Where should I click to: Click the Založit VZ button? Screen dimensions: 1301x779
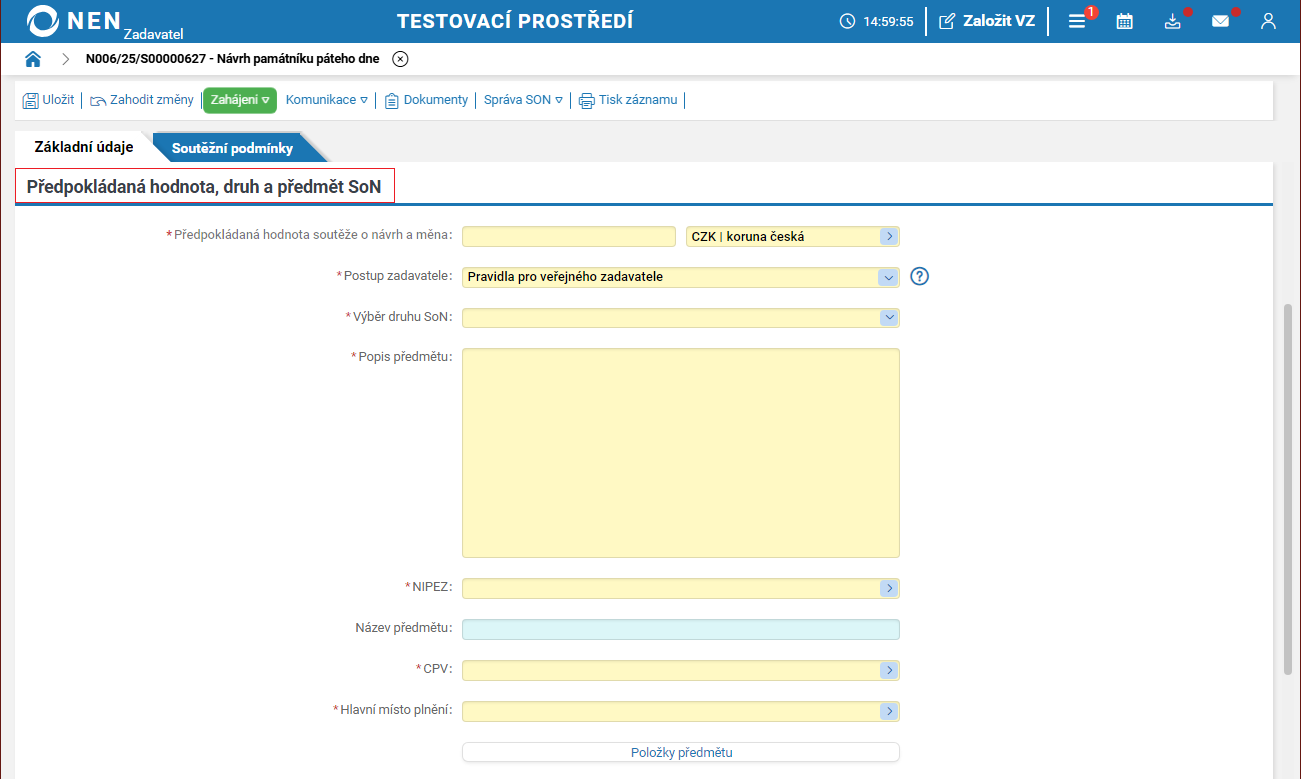coord(987,21)
